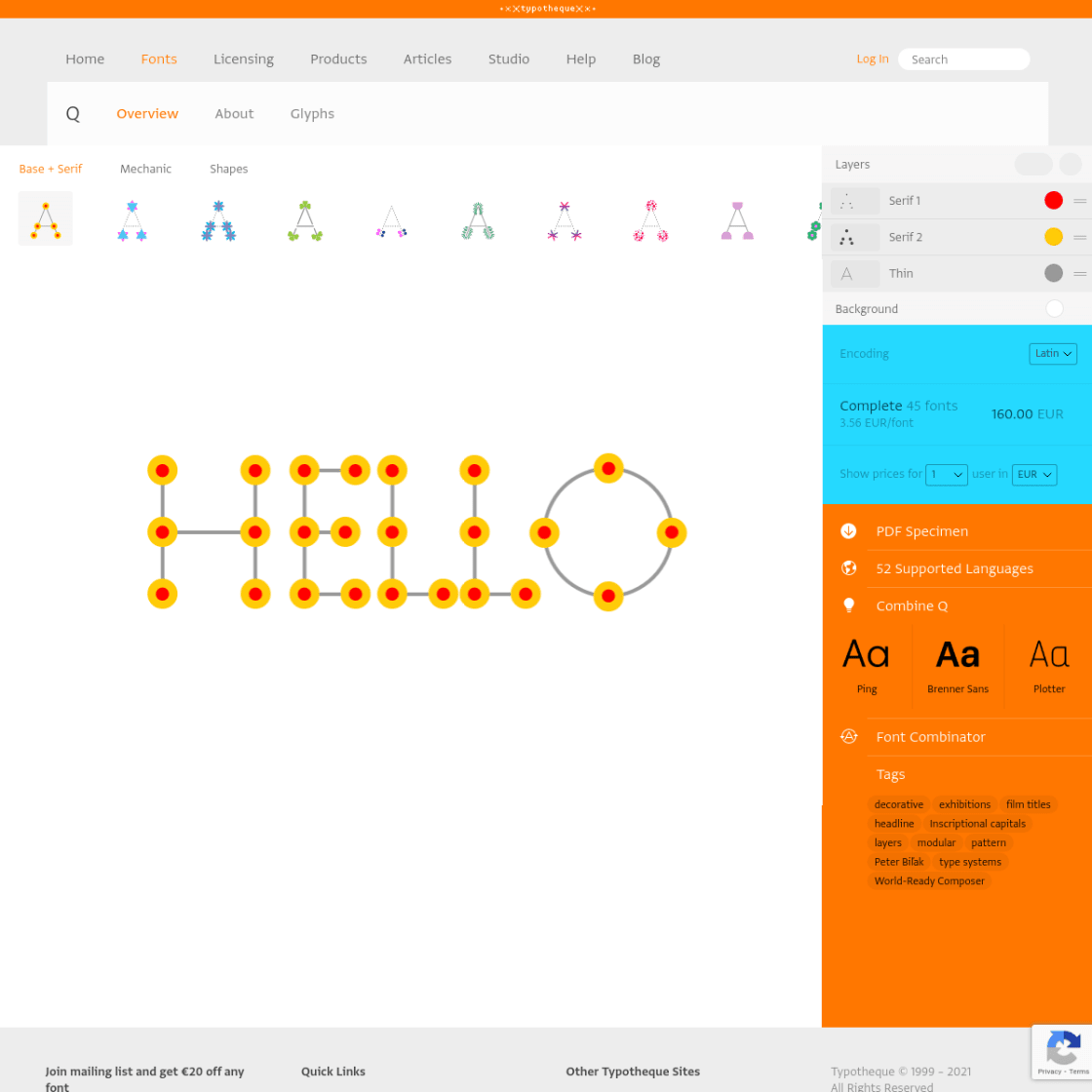Screen dimensions: 1092x1092
Task: Click the typotheque logo in top bar
Action: click(547, 9)
